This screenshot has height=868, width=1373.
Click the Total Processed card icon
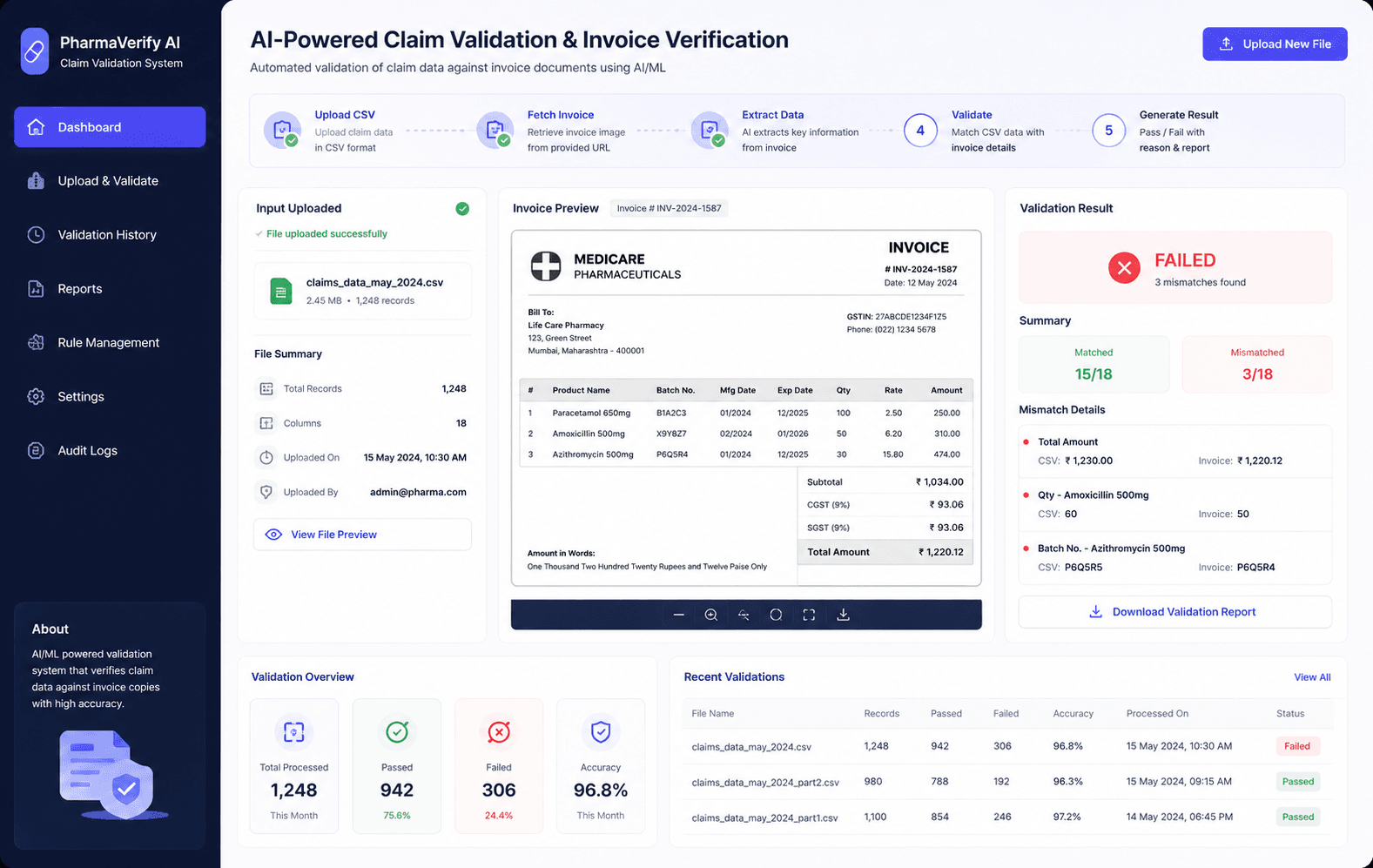click(x=294, y=732)
